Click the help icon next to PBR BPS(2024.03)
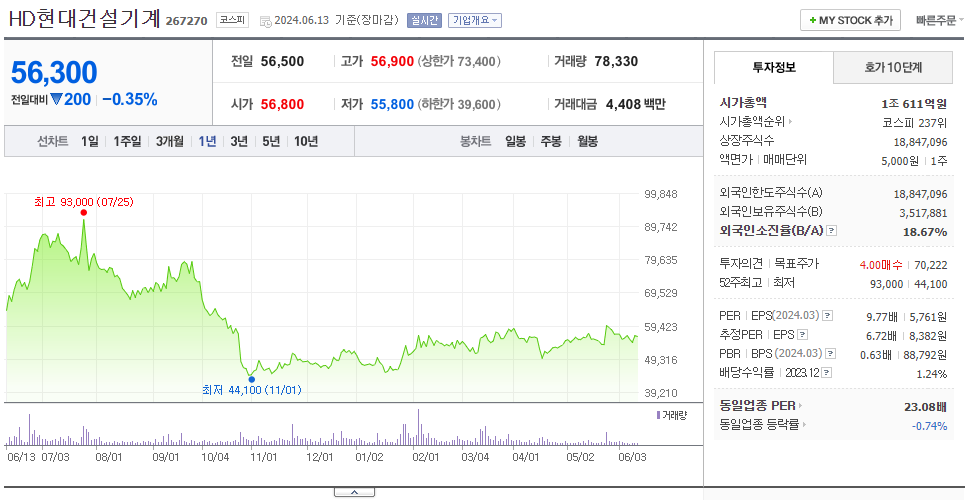Image resolution: width=968 pixels, height=500 pixels. [x=831, y=354]
